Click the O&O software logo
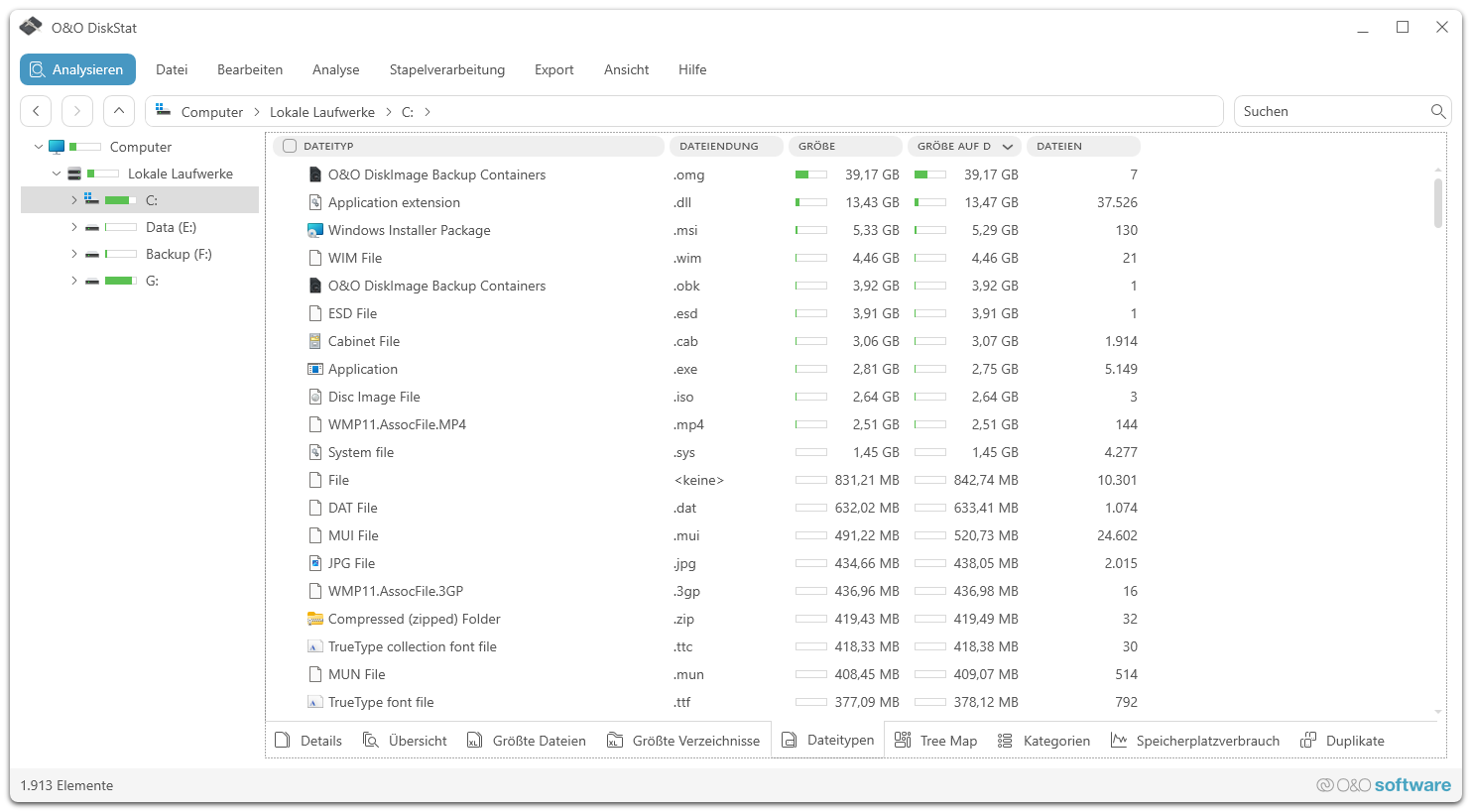The image size is (1472, 812). pos(1384,785)
